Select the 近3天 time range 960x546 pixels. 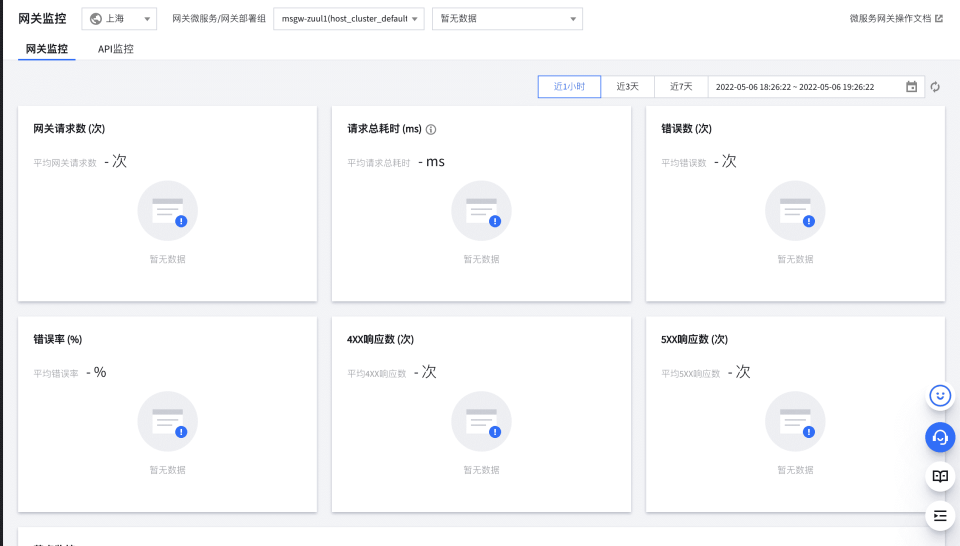point(627,87)
